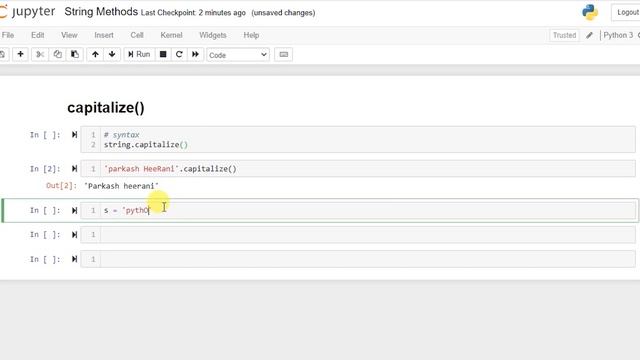Click into the first empty code cell
The height and width of the screenshot is (360, 640).
(x=358, y=235)
